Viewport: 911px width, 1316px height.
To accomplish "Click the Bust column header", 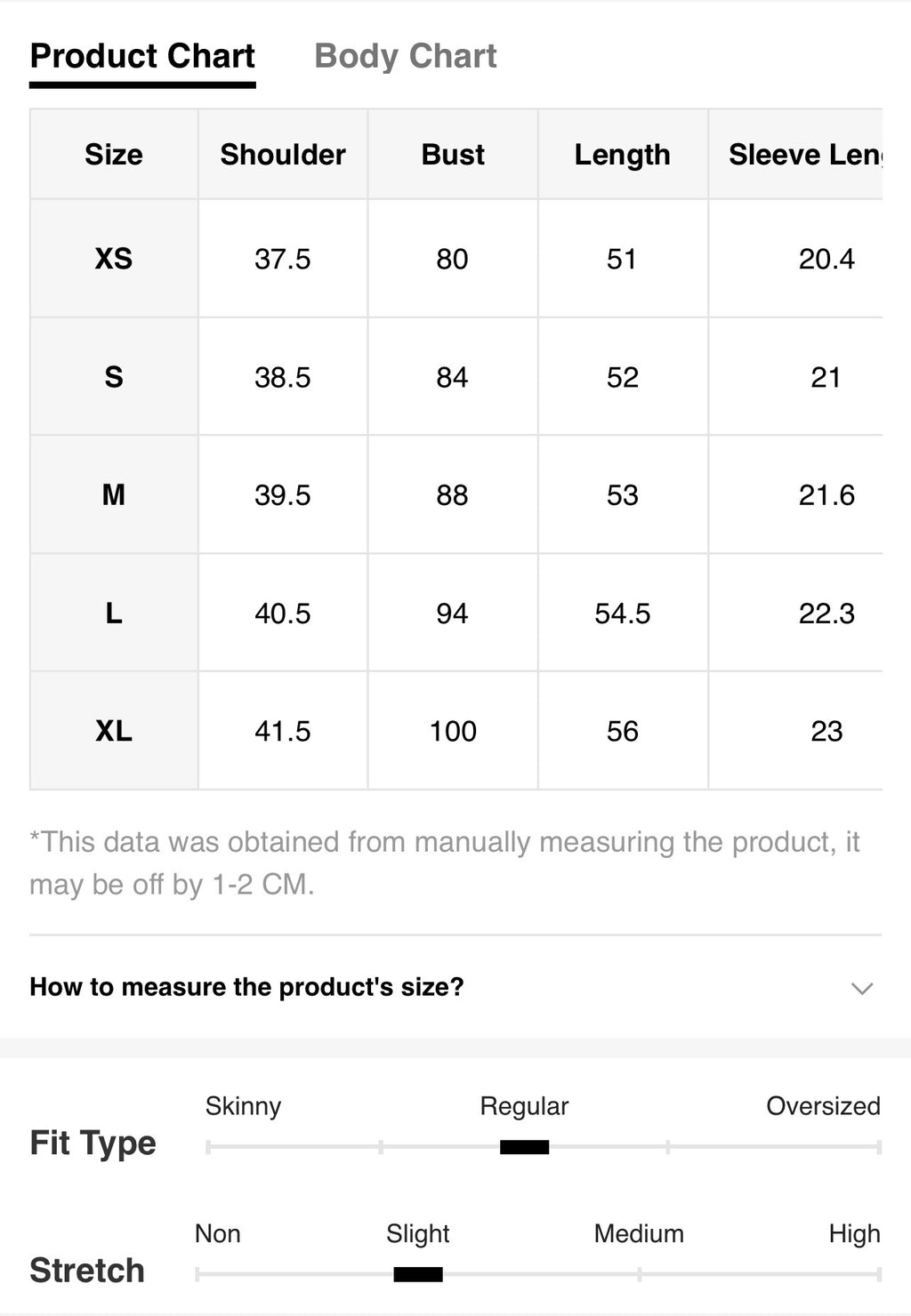I will tap(453, 155).
